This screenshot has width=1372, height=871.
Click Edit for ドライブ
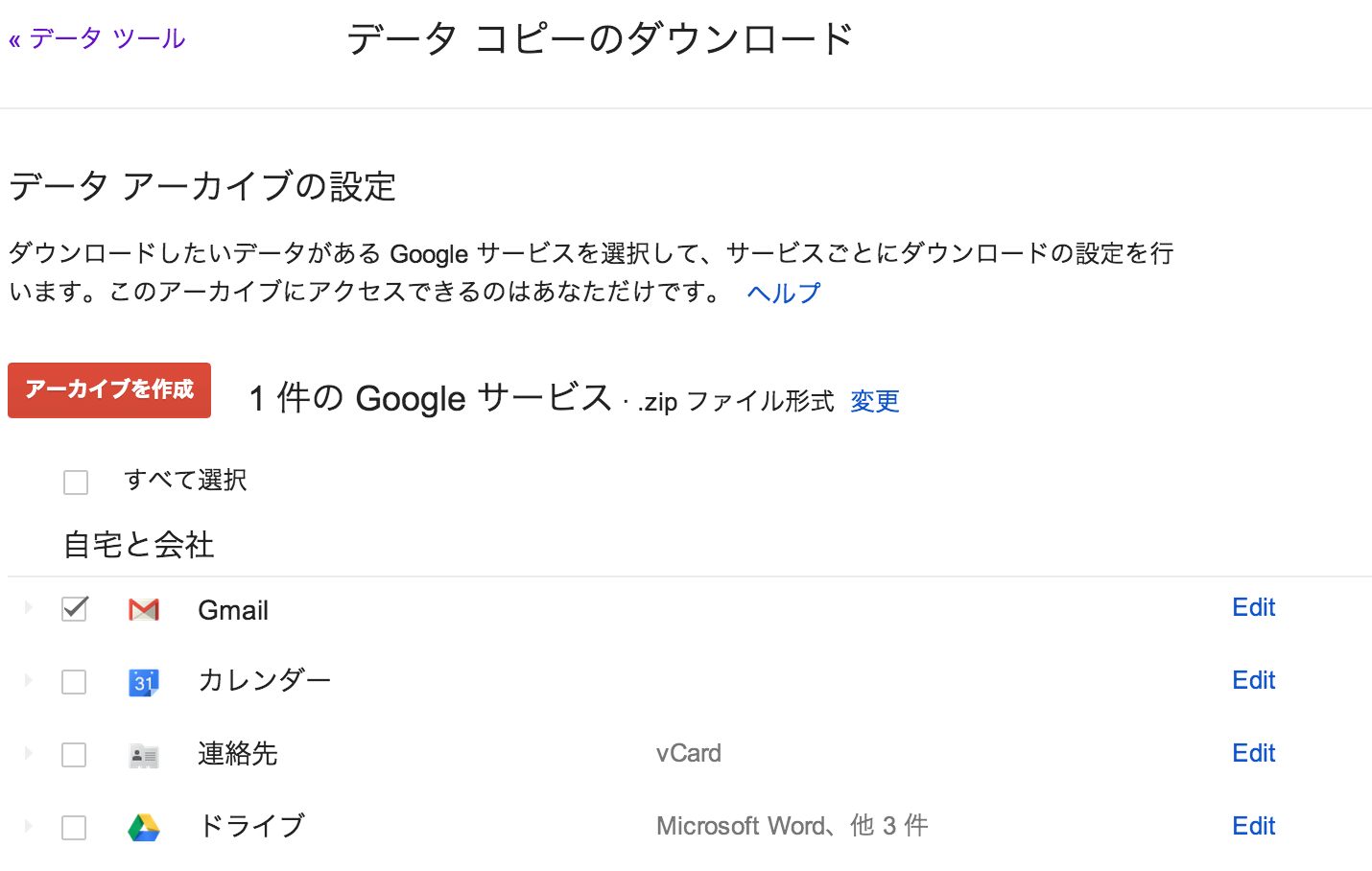coord(1253,826)
